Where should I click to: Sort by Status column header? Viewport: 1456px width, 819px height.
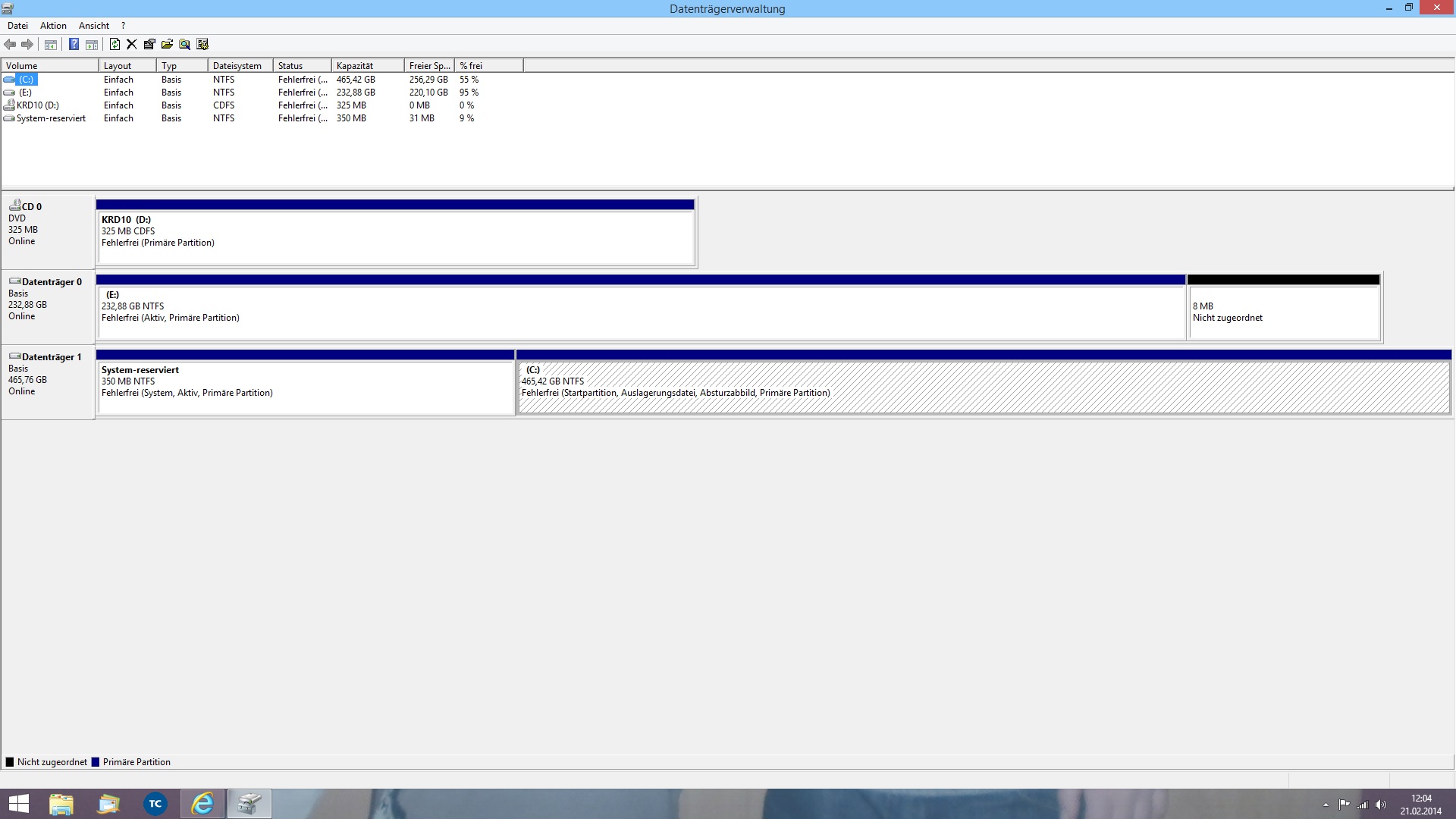click(x=302, y=66)
